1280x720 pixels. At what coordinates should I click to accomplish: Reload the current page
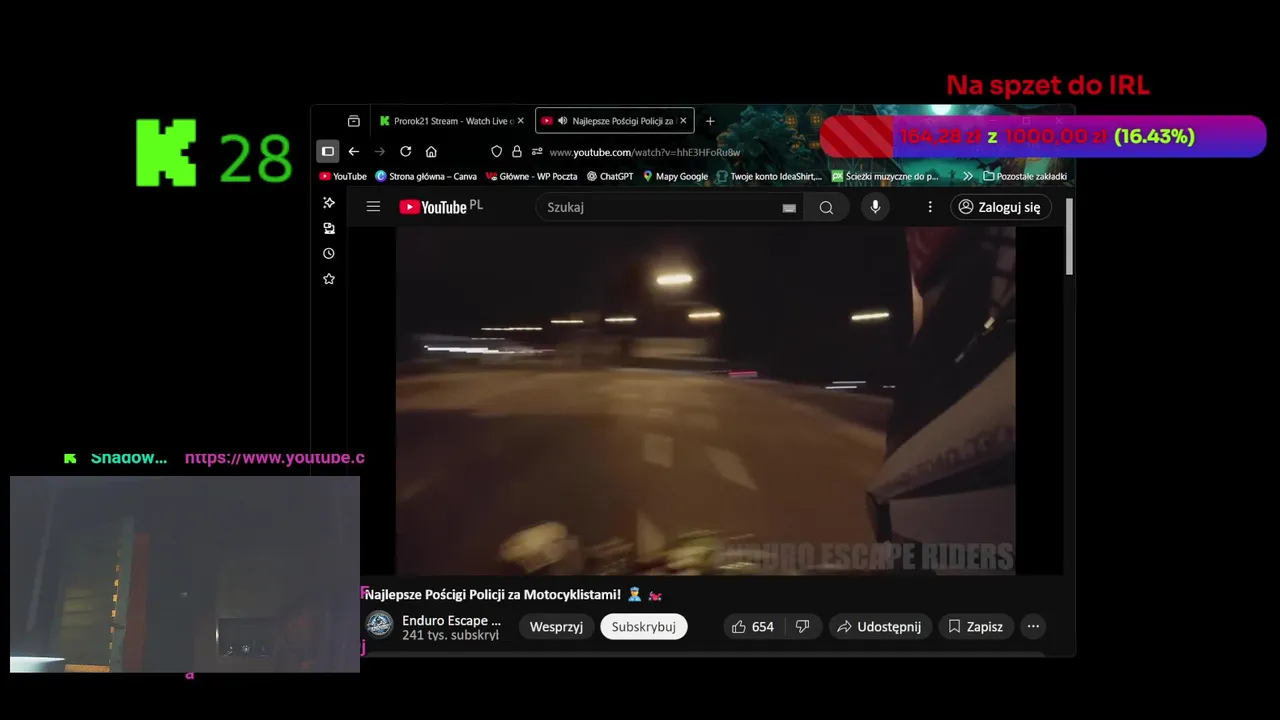coord(405,151)
